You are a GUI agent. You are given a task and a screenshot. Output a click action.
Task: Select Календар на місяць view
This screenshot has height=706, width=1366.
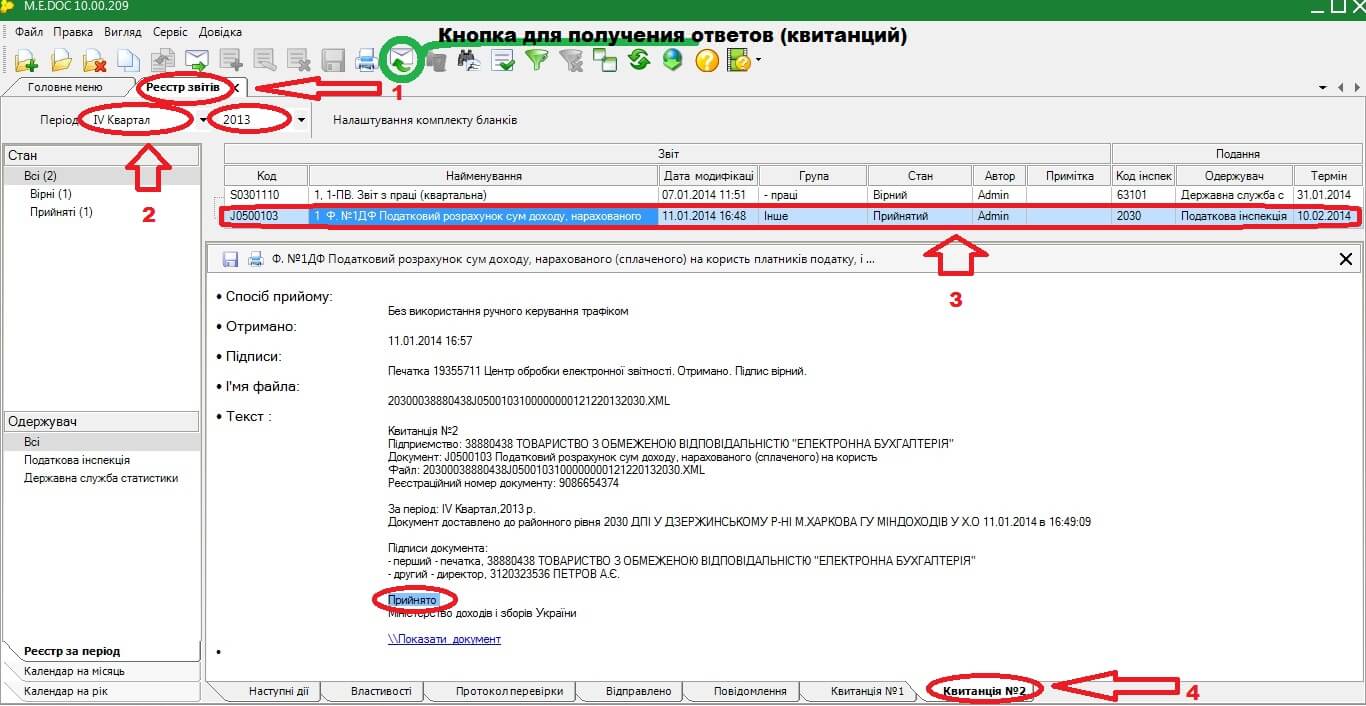[x=75, y=671]
